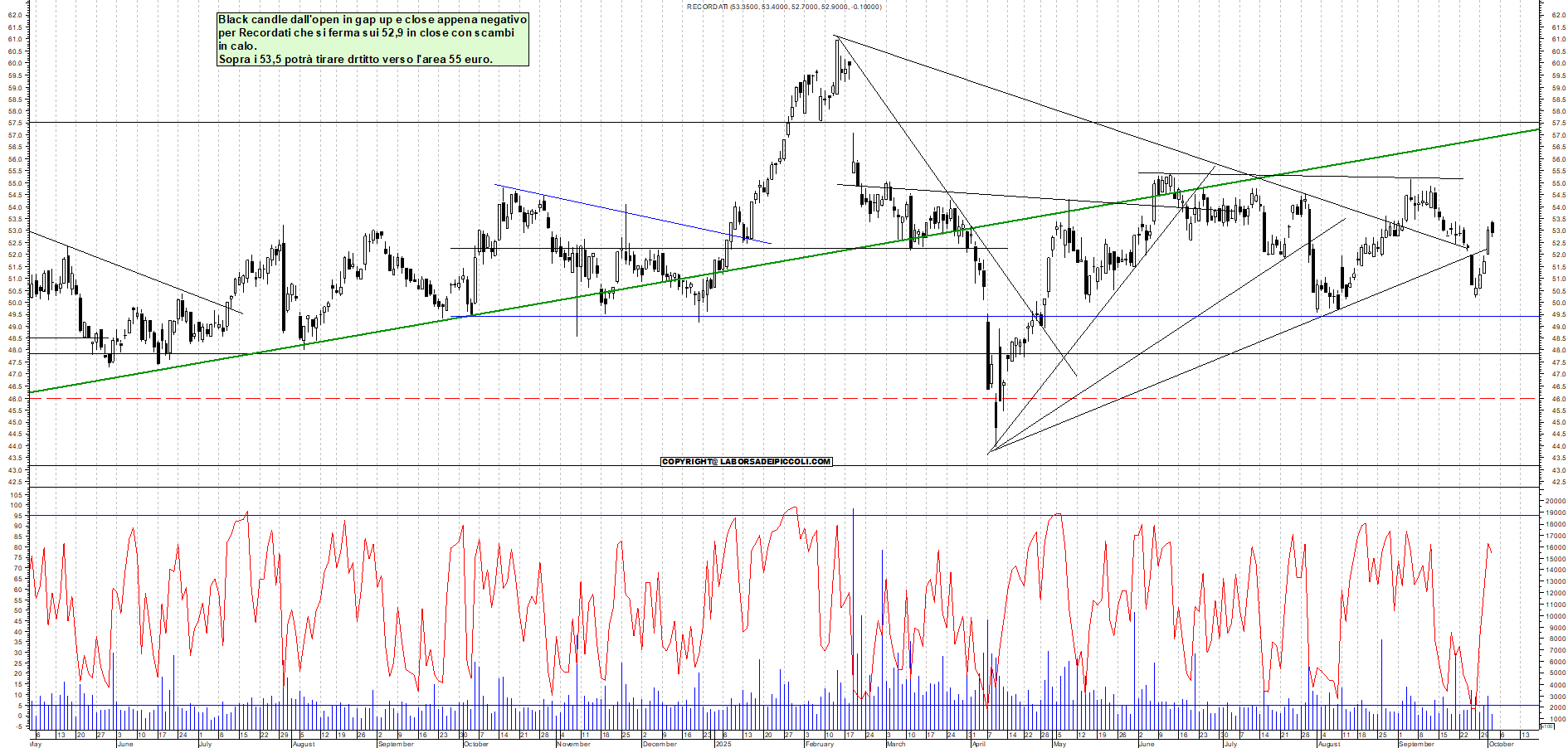Viewport: 1568px width, 748px height.
Task: Click the COPYRIGHT laborsadeipiccoli.com label
Action: coord(746,461)
